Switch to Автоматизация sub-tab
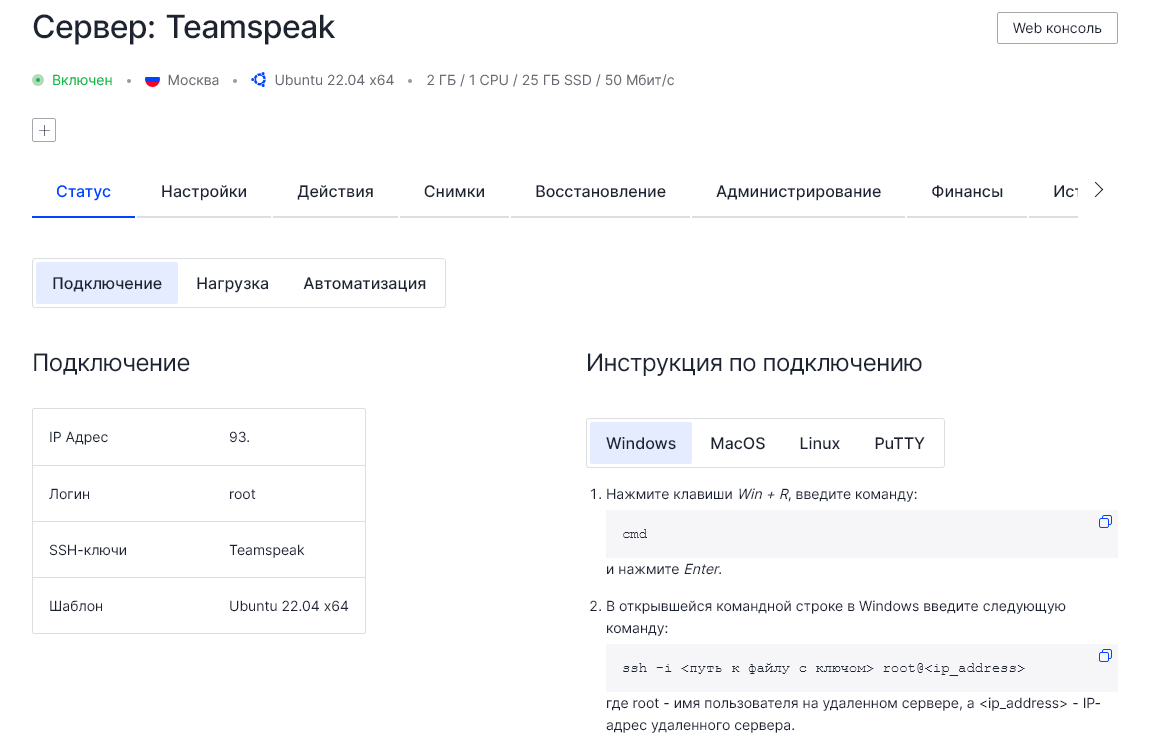Viewport: 1149px width, 746px height. tap(364, 283)
